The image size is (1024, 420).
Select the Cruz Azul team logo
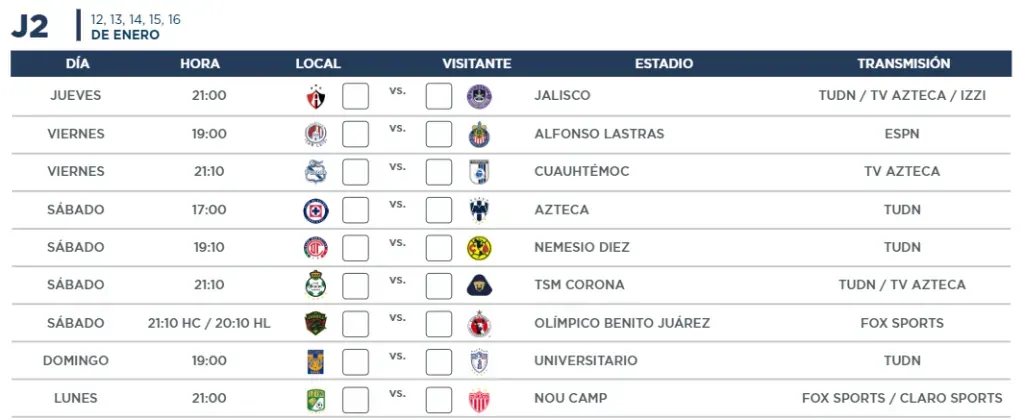[x=316, y=210]
